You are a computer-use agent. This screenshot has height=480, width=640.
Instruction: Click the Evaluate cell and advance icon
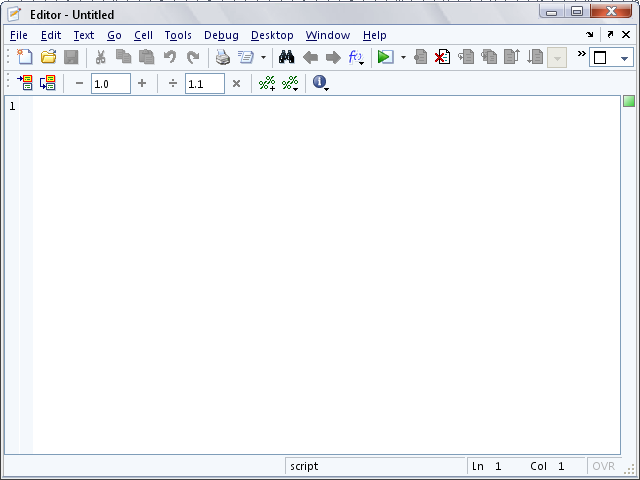48,84
